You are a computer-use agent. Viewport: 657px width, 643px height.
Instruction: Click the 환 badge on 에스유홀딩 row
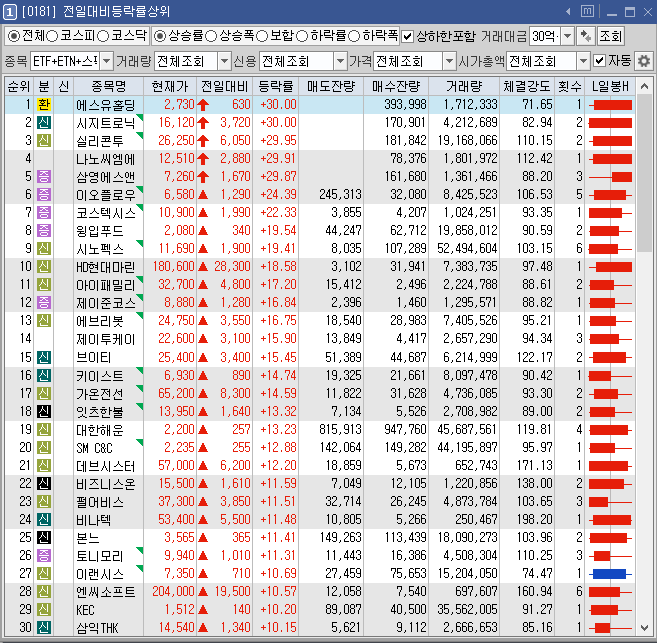(44, 104)
